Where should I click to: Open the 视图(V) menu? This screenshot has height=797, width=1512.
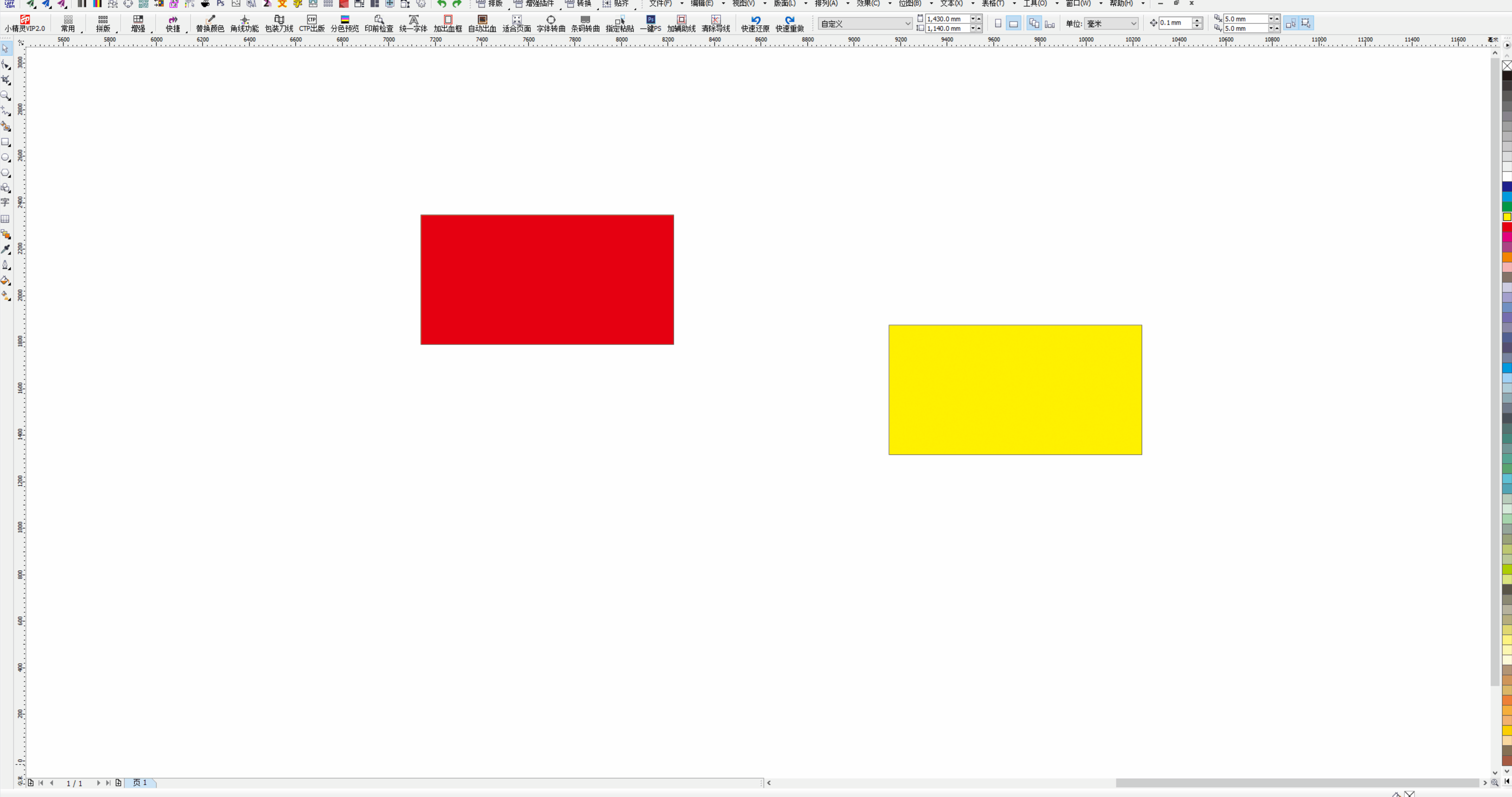[743, 4]
